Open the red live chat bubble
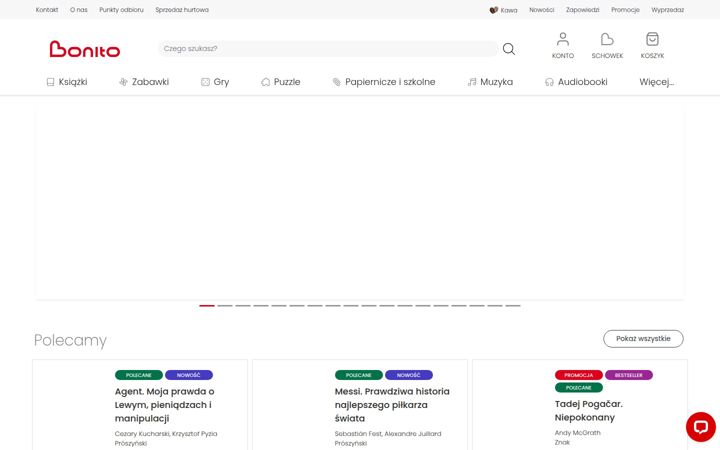The image size is (720, 450). (x=701, y=427)
